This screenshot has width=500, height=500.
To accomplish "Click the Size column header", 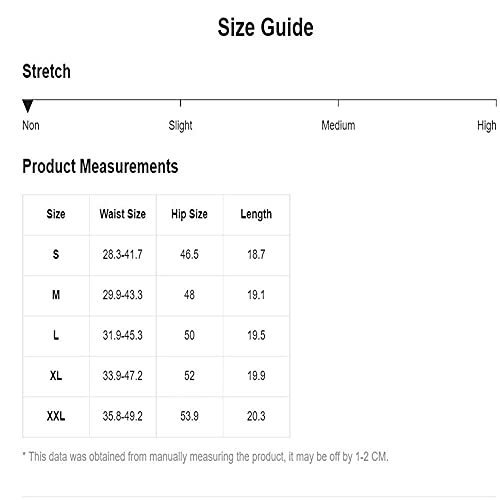I will 56,214.
